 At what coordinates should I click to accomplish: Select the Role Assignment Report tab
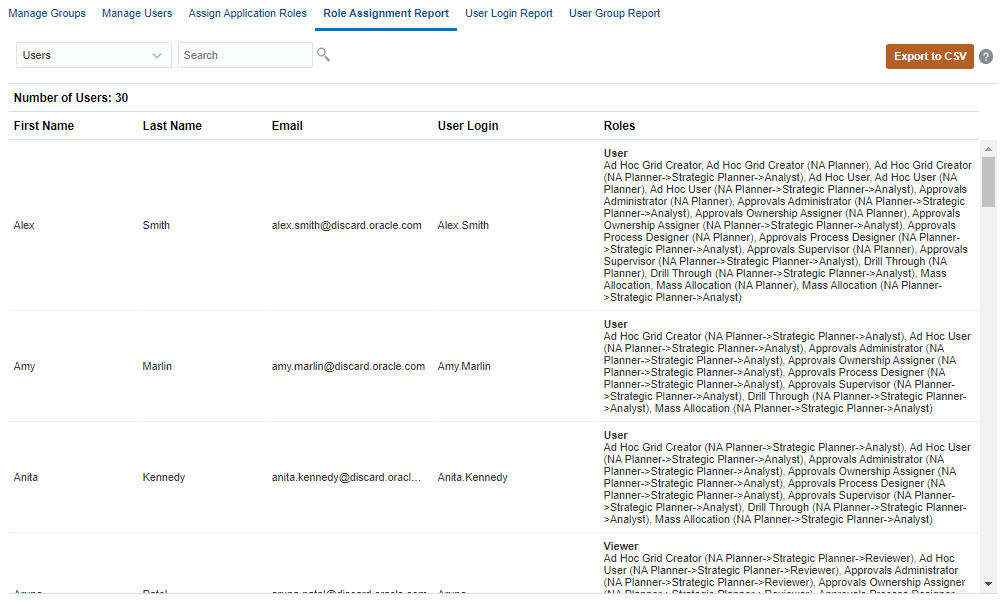tap(385, 13)
